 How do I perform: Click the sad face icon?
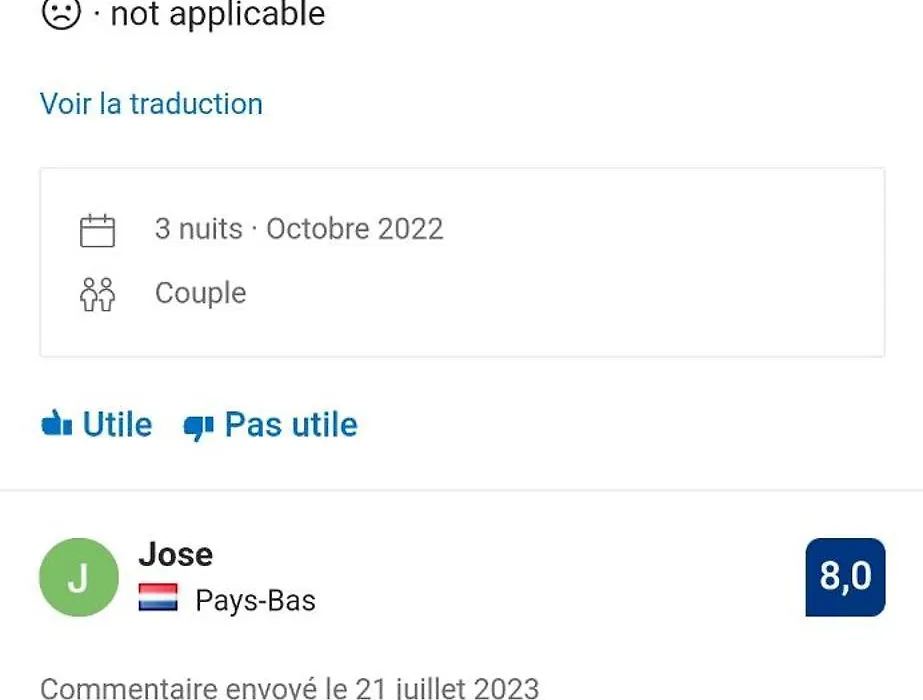[x=61, y=12]
